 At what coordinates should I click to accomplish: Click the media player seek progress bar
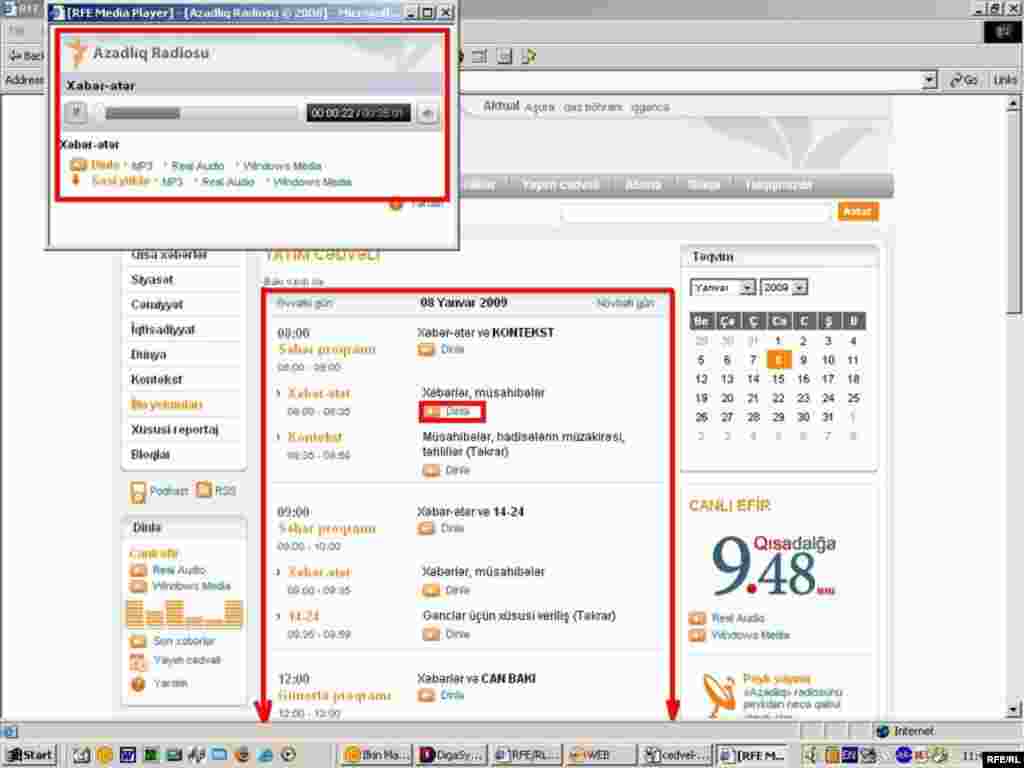pyautogui.click(x=200, y=113)
